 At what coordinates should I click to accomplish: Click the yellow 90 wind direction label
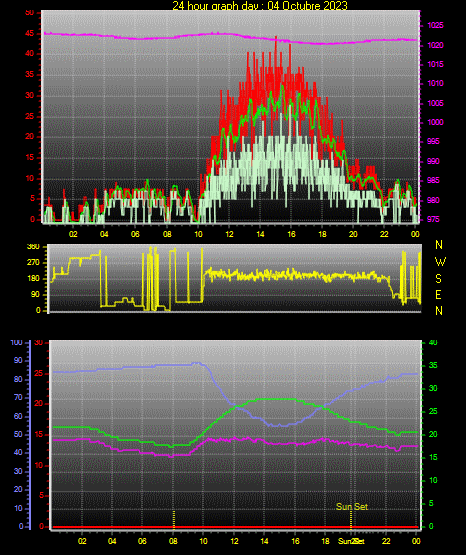tap(36, 295)
